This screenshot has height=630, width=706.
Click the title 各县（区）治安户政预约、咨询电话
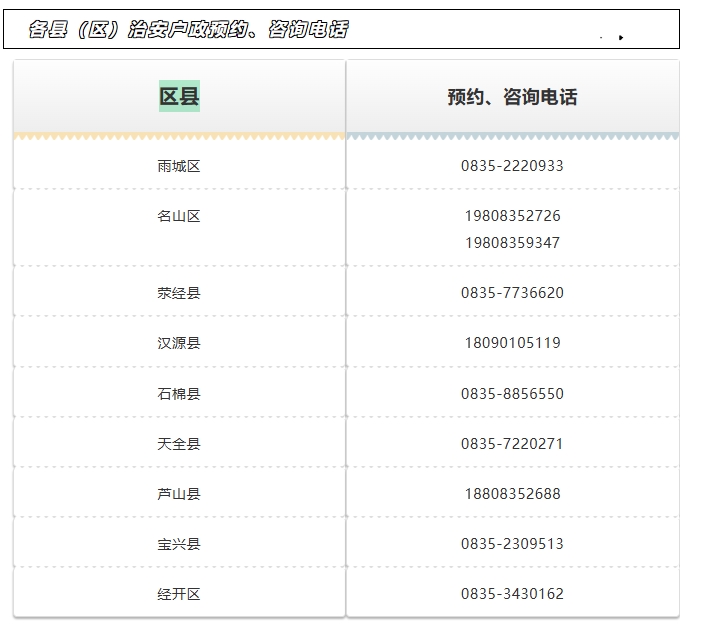pyautogui.click(x=188, y=30)
